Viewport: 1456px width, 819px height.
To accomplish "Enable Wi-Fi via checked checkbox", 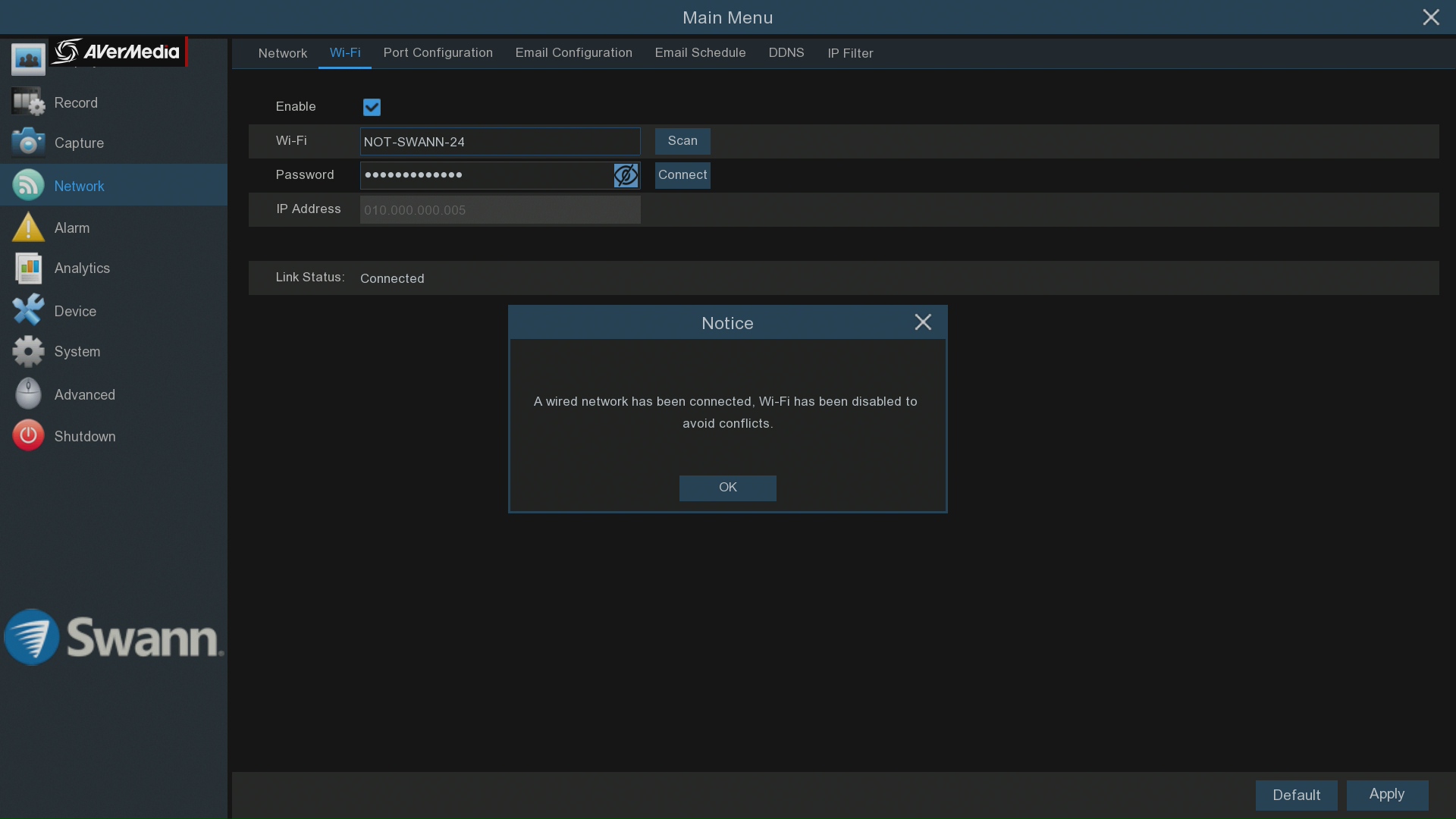I will click(x=371, y=107).
